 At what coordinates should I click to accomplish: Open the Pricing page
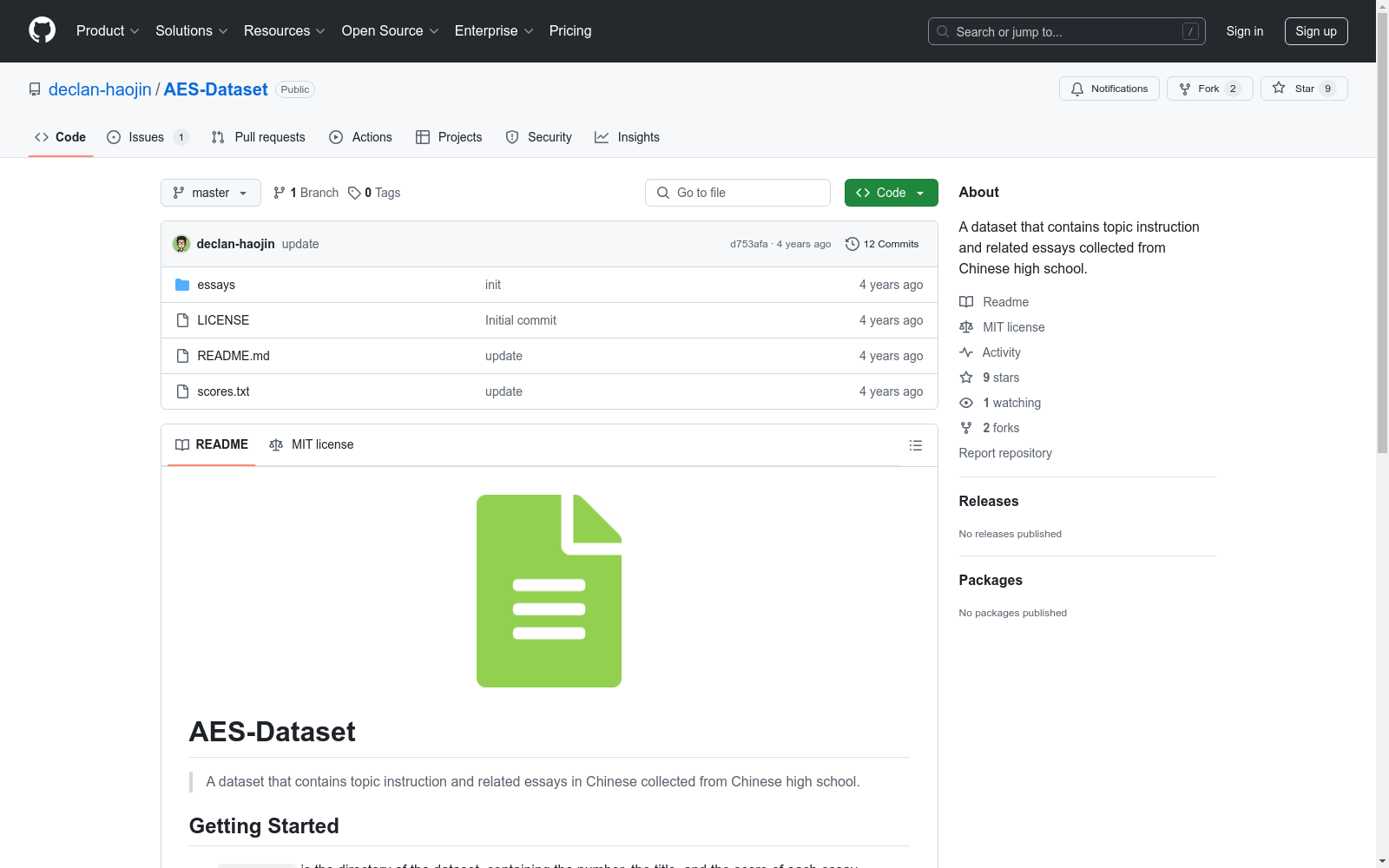coord(570,30)
